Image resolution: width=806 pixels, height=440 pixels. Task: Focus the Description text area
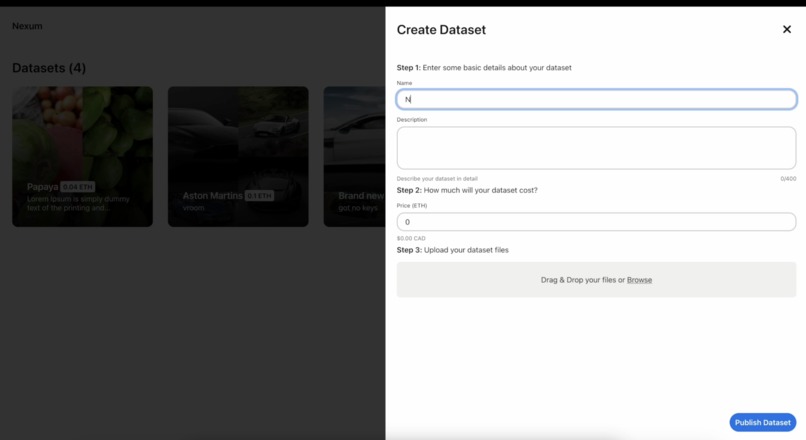(596, 148)
